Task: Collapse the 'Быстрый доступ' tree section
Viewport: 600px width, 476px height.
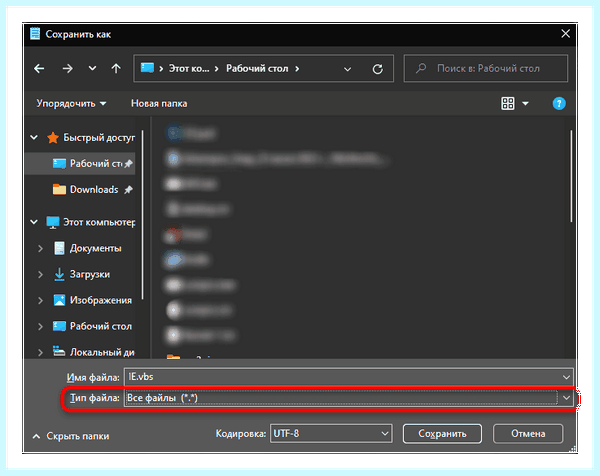Action: 34,137
